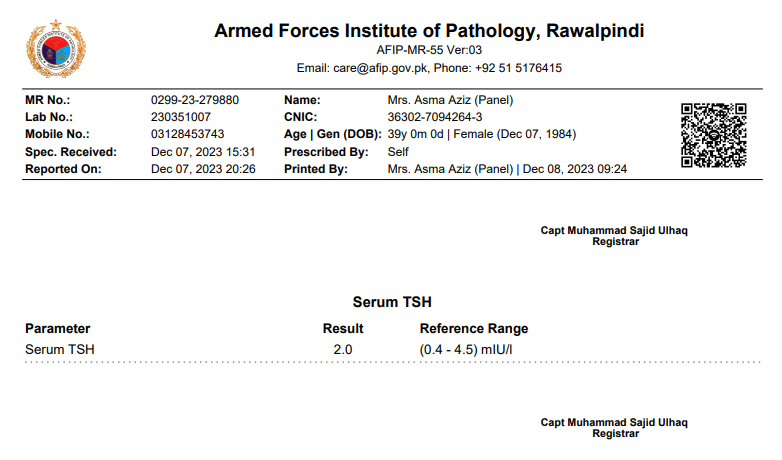
Task: Select the date Dec 07, 2023 20:26
Action: [x=203, y=169]
